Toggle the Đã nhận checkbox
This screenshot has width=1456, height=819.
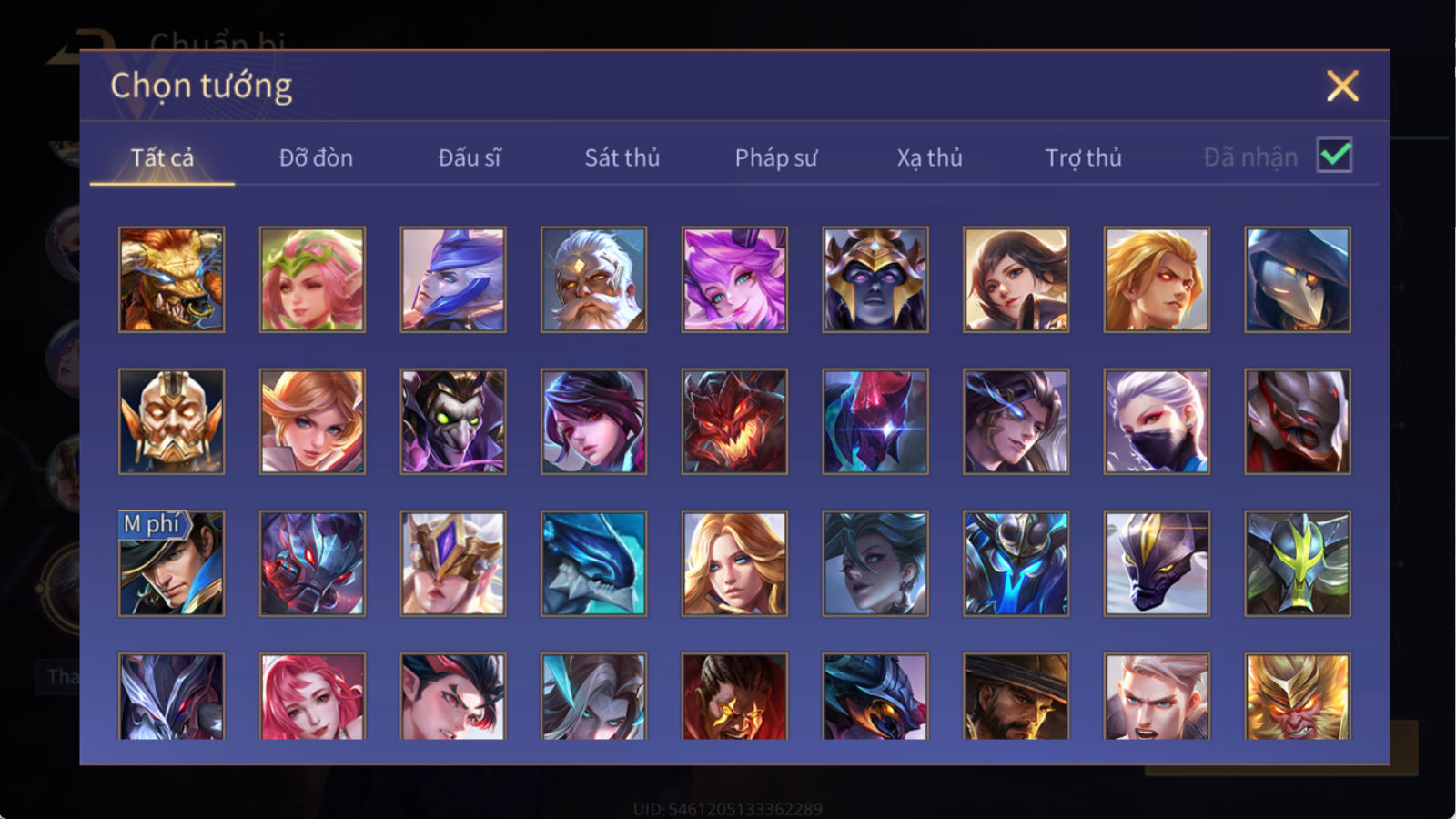1334,156
